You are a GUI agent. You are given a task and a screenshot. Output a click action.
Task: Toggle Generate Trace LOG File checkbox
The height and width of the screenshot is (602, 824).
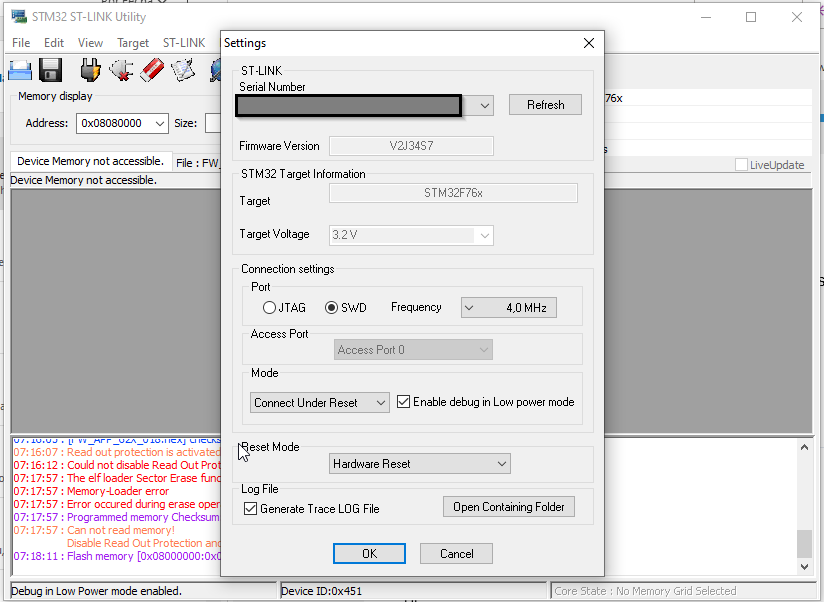[x=251, y=508]
